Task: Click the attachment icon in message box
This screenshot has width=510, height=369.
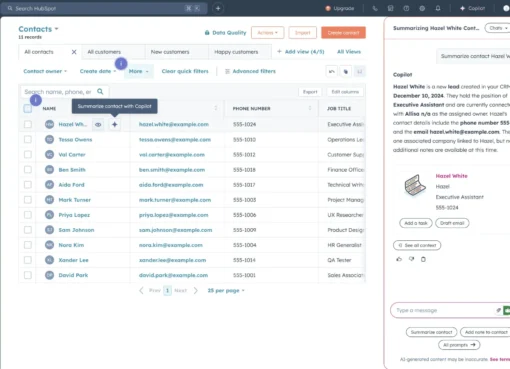Action: click(x=498, y=310)
